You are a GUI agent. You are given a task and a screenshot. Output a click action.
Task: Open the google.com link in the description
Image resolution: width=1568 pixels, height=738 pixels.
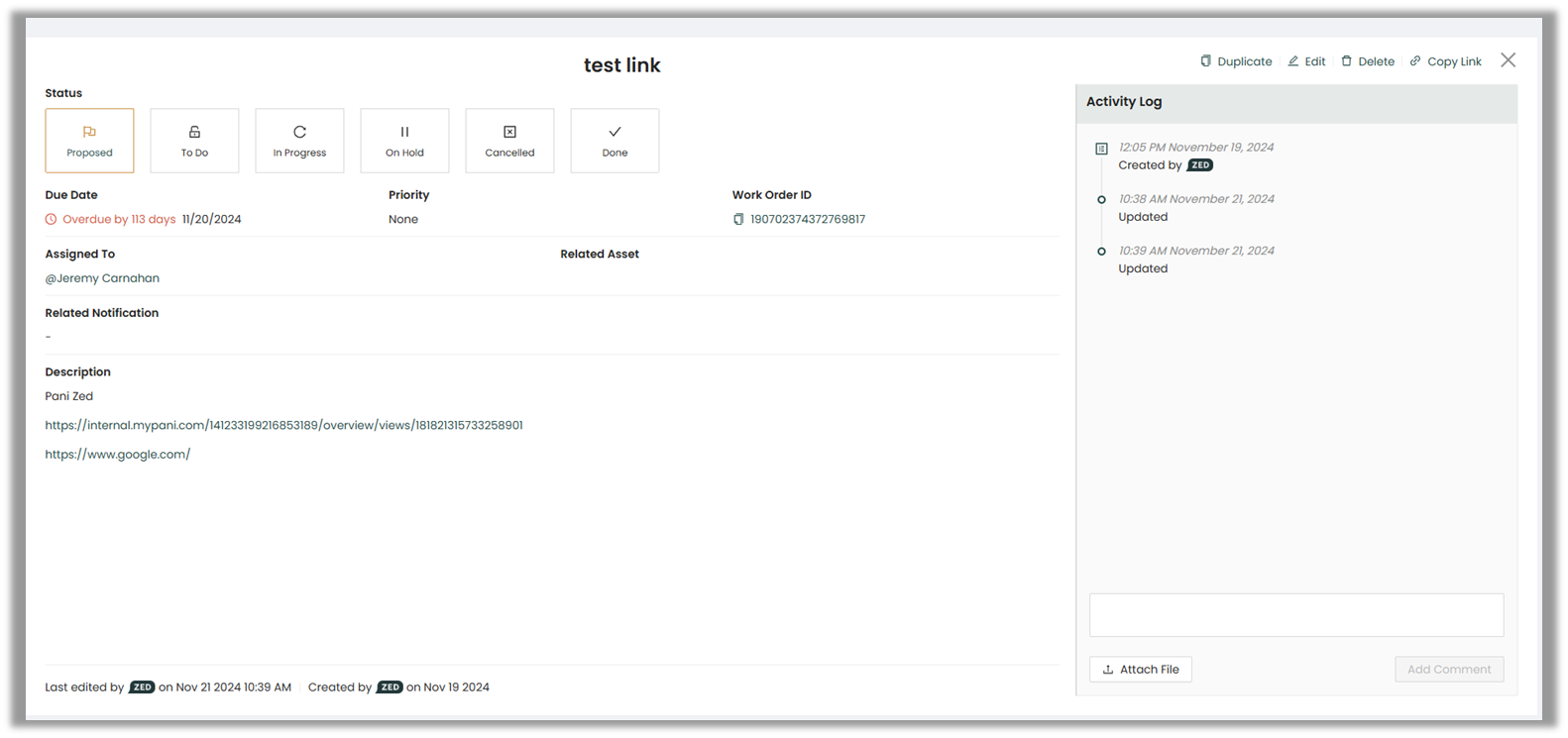[x=117, y=455]
